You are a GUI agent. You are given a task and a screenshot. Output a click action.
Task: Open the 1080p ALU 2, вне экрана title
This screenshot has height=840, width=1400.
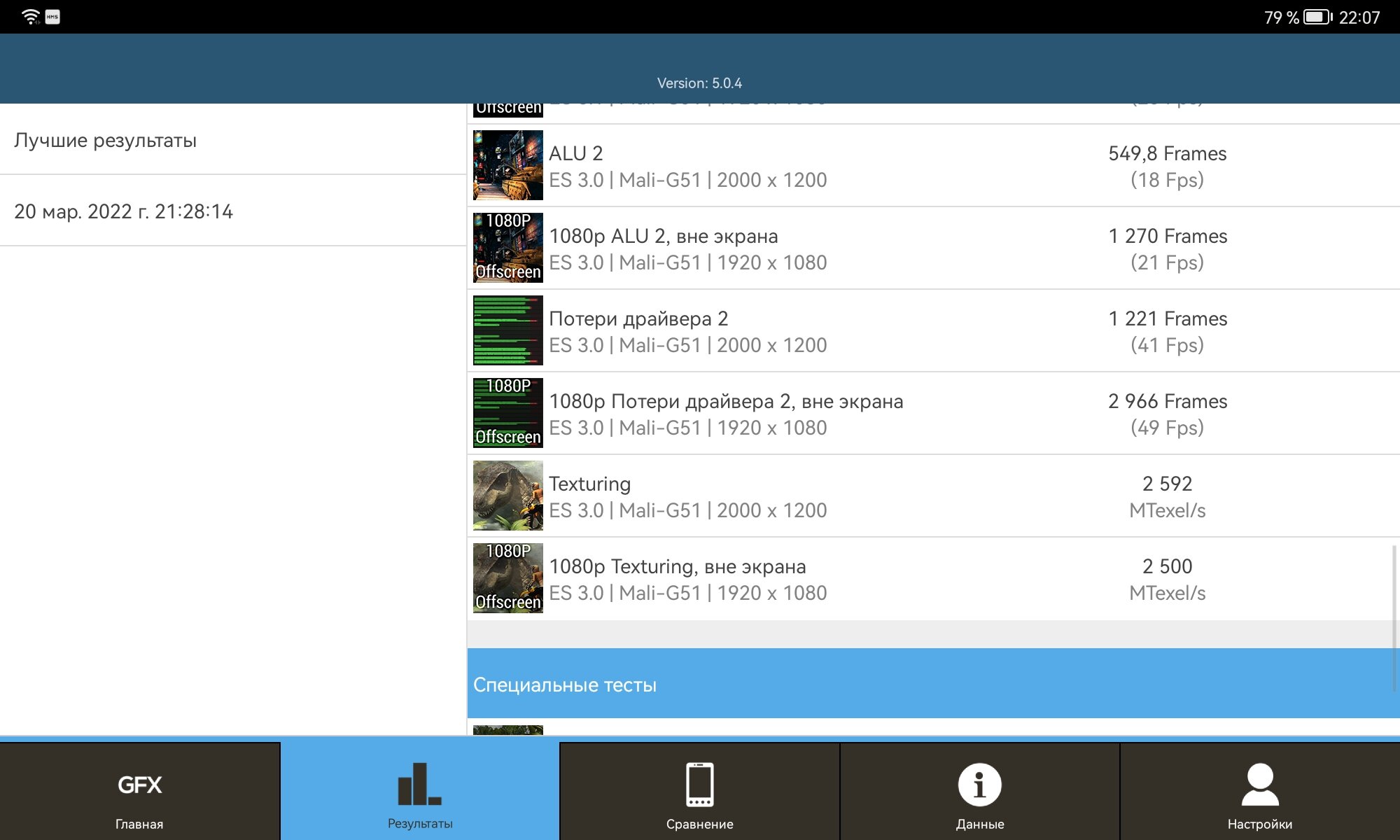pyautogui.click(x=664, y=236)
